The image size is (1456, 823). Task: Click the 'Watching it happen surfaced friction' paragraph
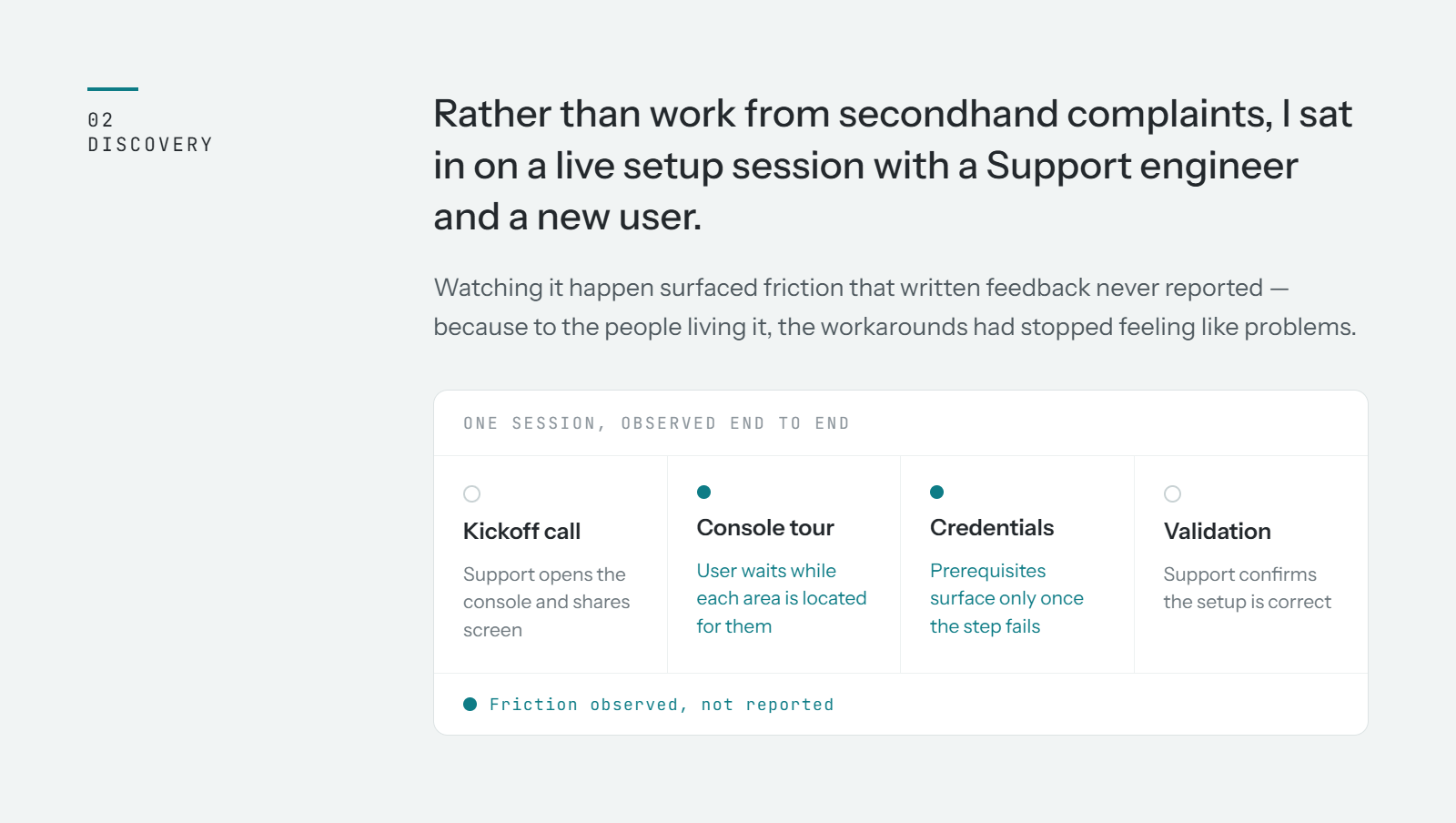tap(895, 307)
